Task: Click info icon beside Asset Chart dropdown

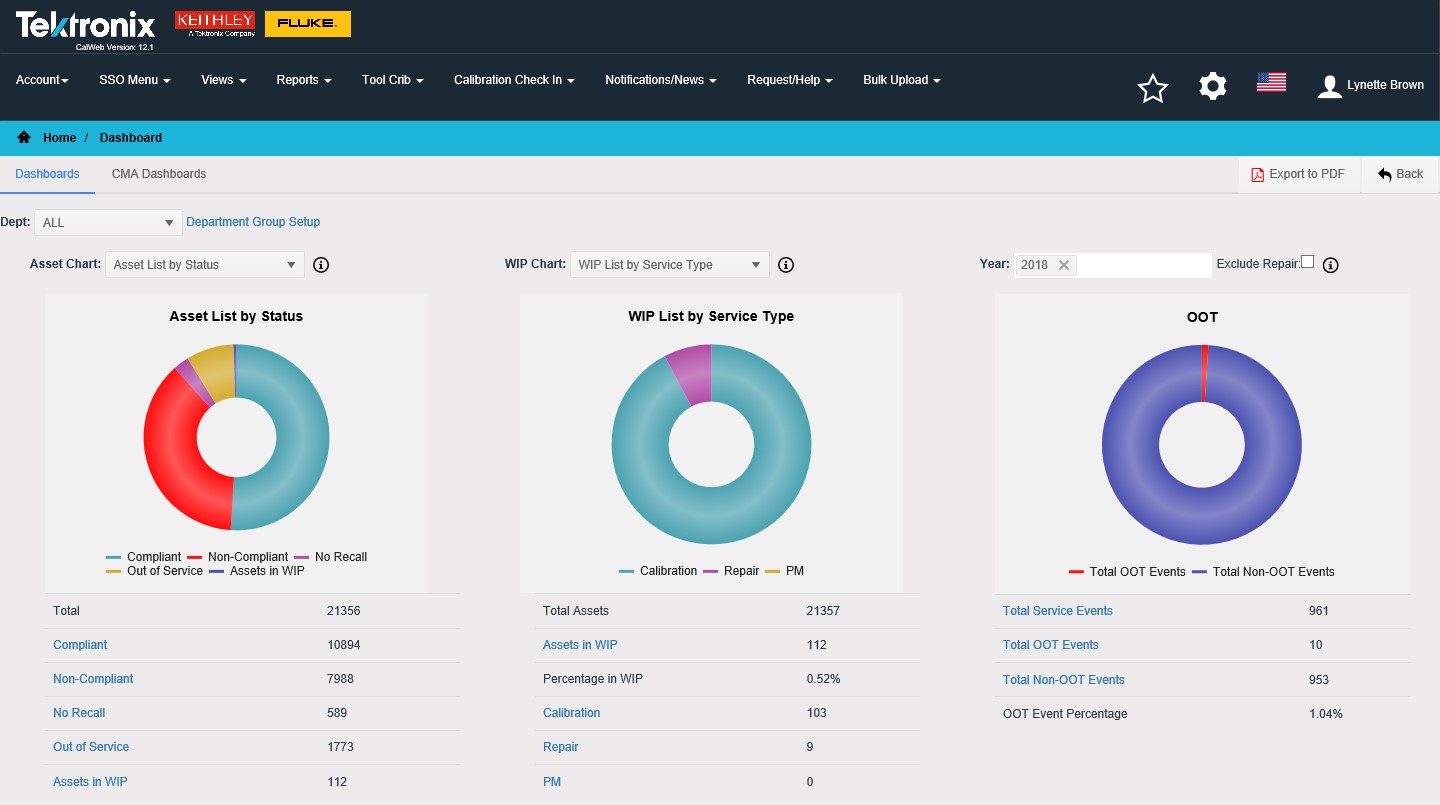Action: pos(321,265)
